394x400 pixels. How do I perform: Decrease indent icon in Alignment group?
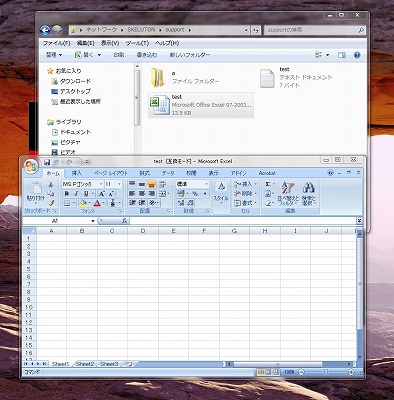point(132,203)
